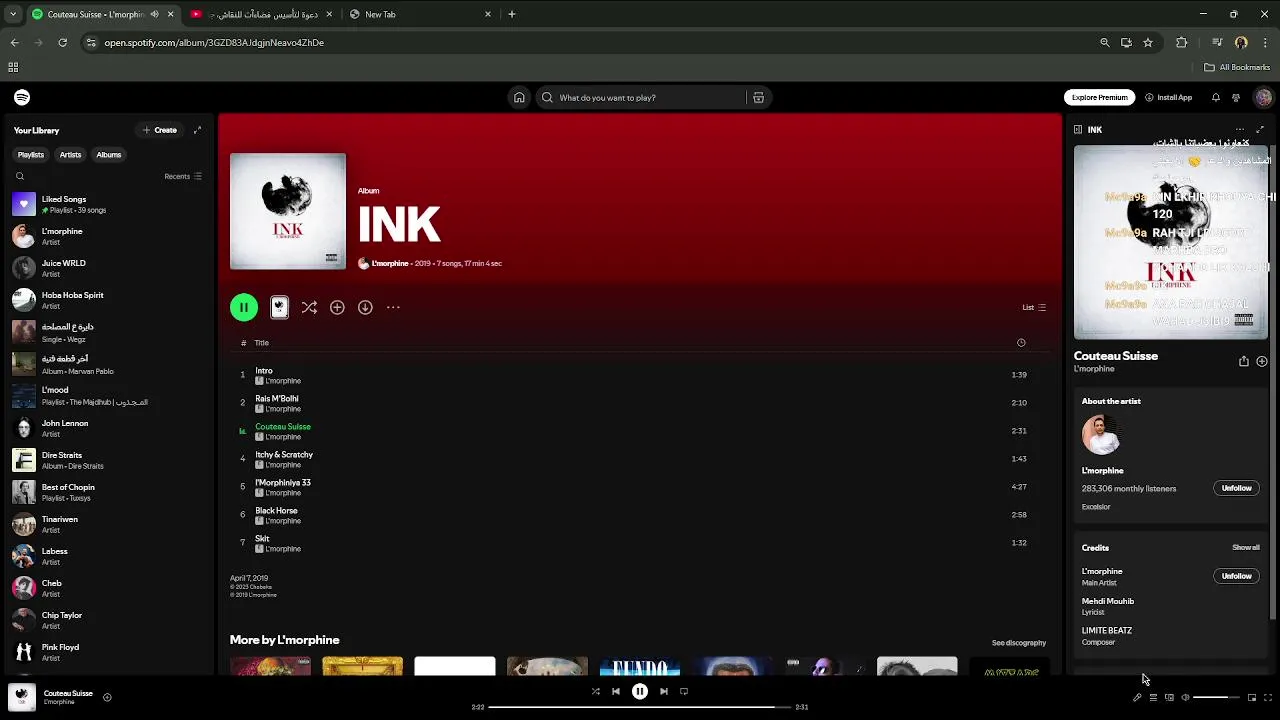Filter library by Artists chip
Image resolution: width=1280 pixels, height=720 pixels.
[70, 155]
